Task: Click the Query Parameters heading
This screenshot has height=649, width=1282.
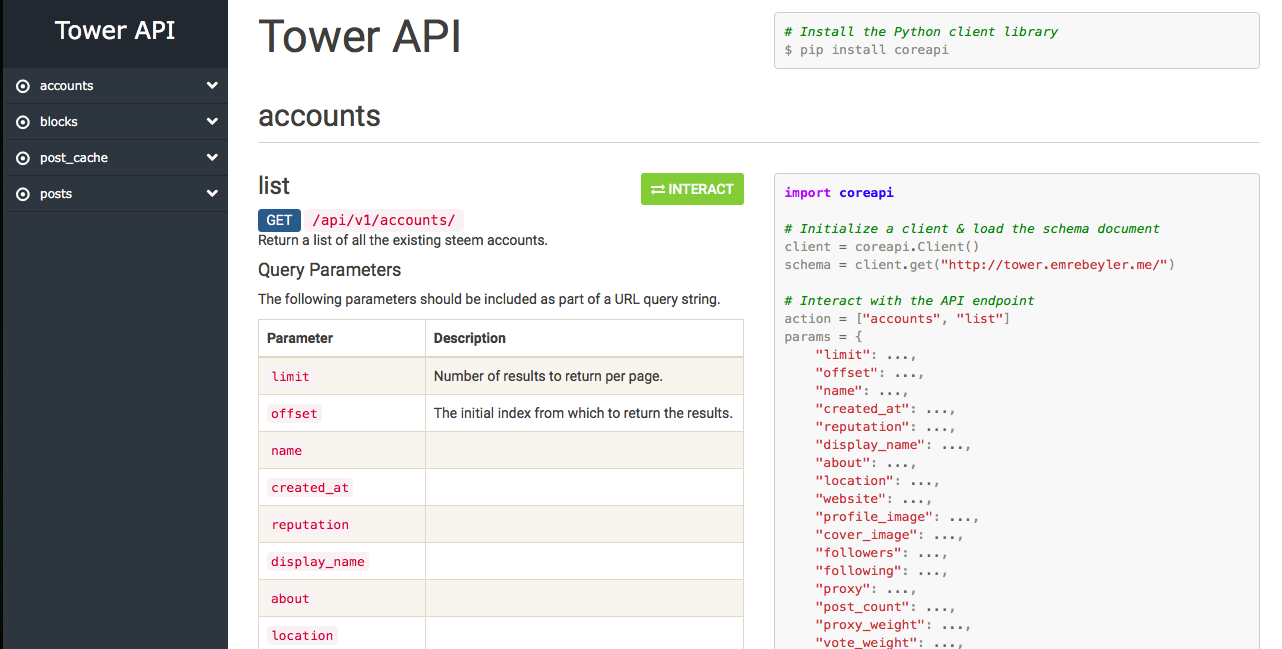Action: [329, 270]
